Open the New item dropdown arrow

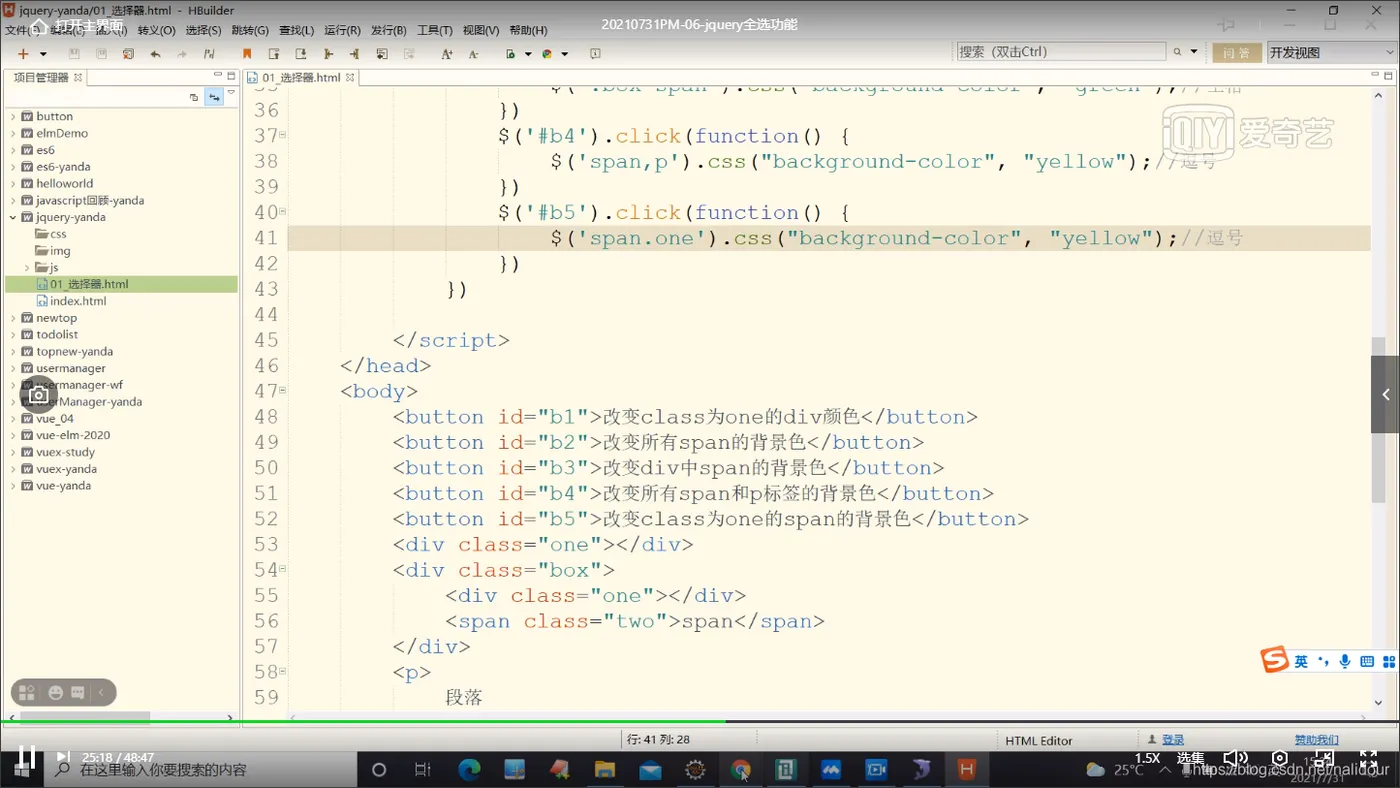[43, 54]
